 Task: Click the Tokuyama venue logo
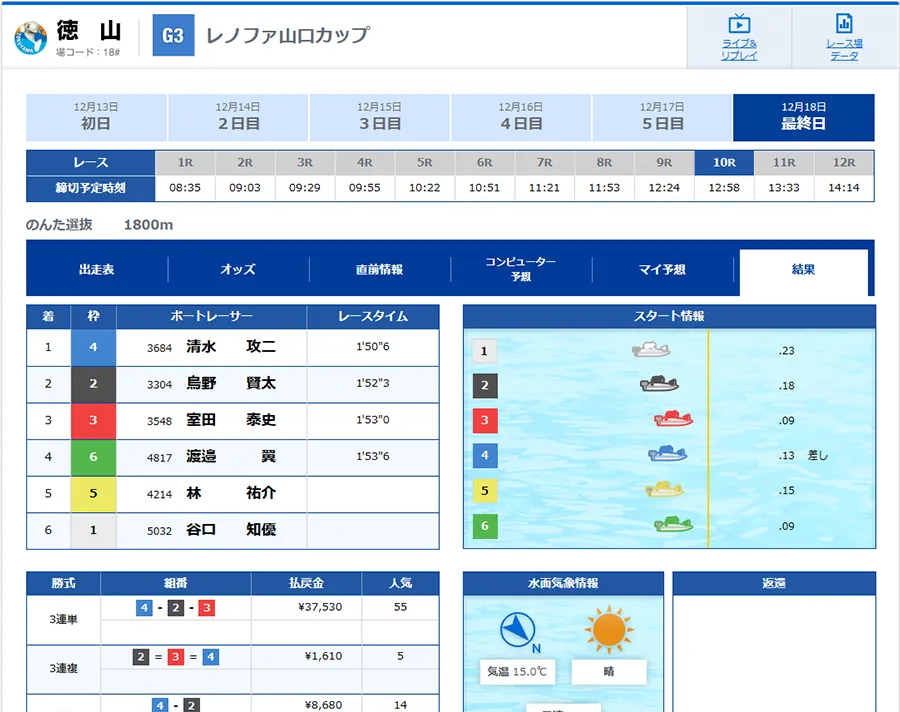(x=31, y=37)
